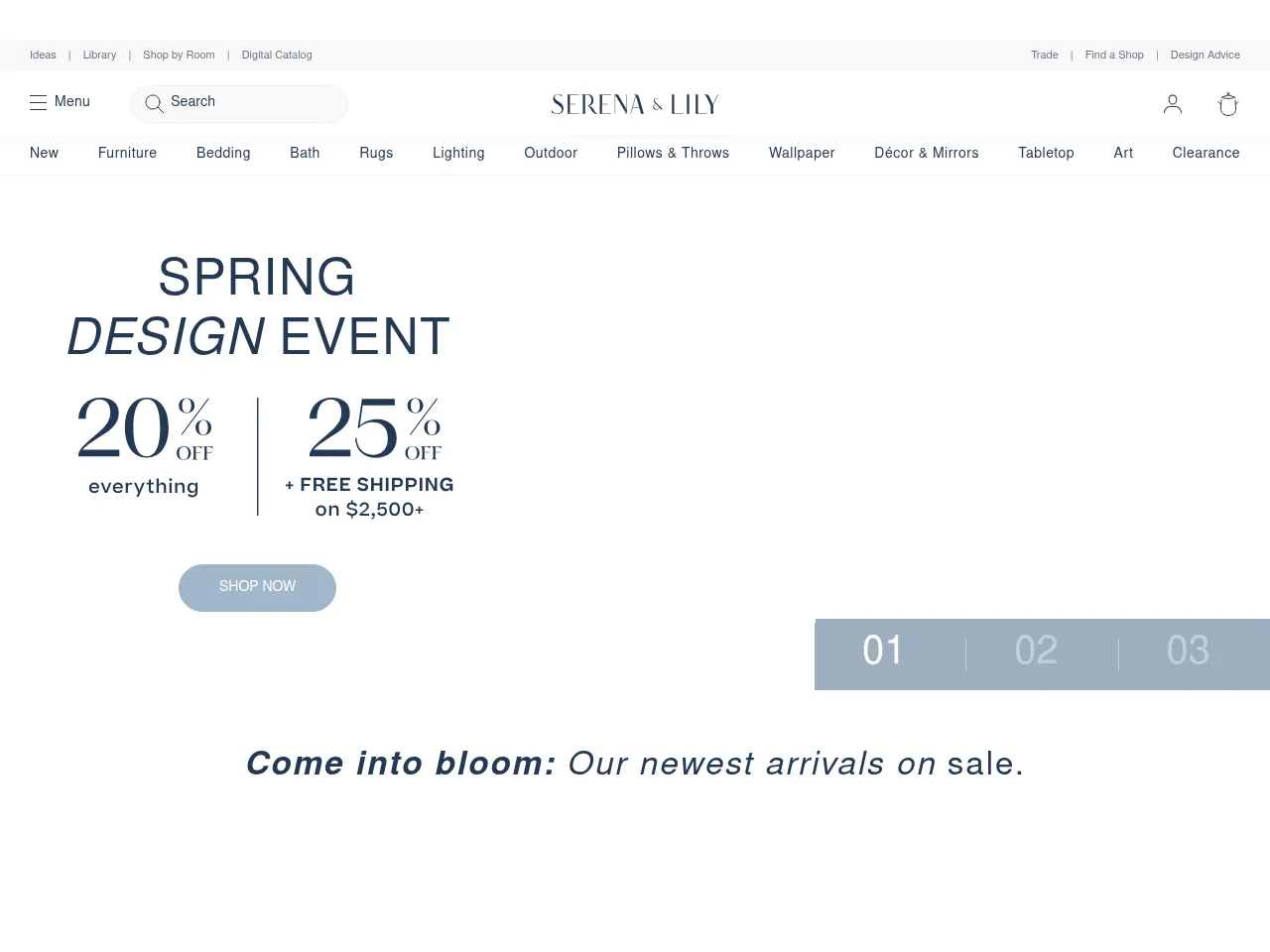
Task: Go to slide 01 of the carousel
Action: click(x=883, y=651)
